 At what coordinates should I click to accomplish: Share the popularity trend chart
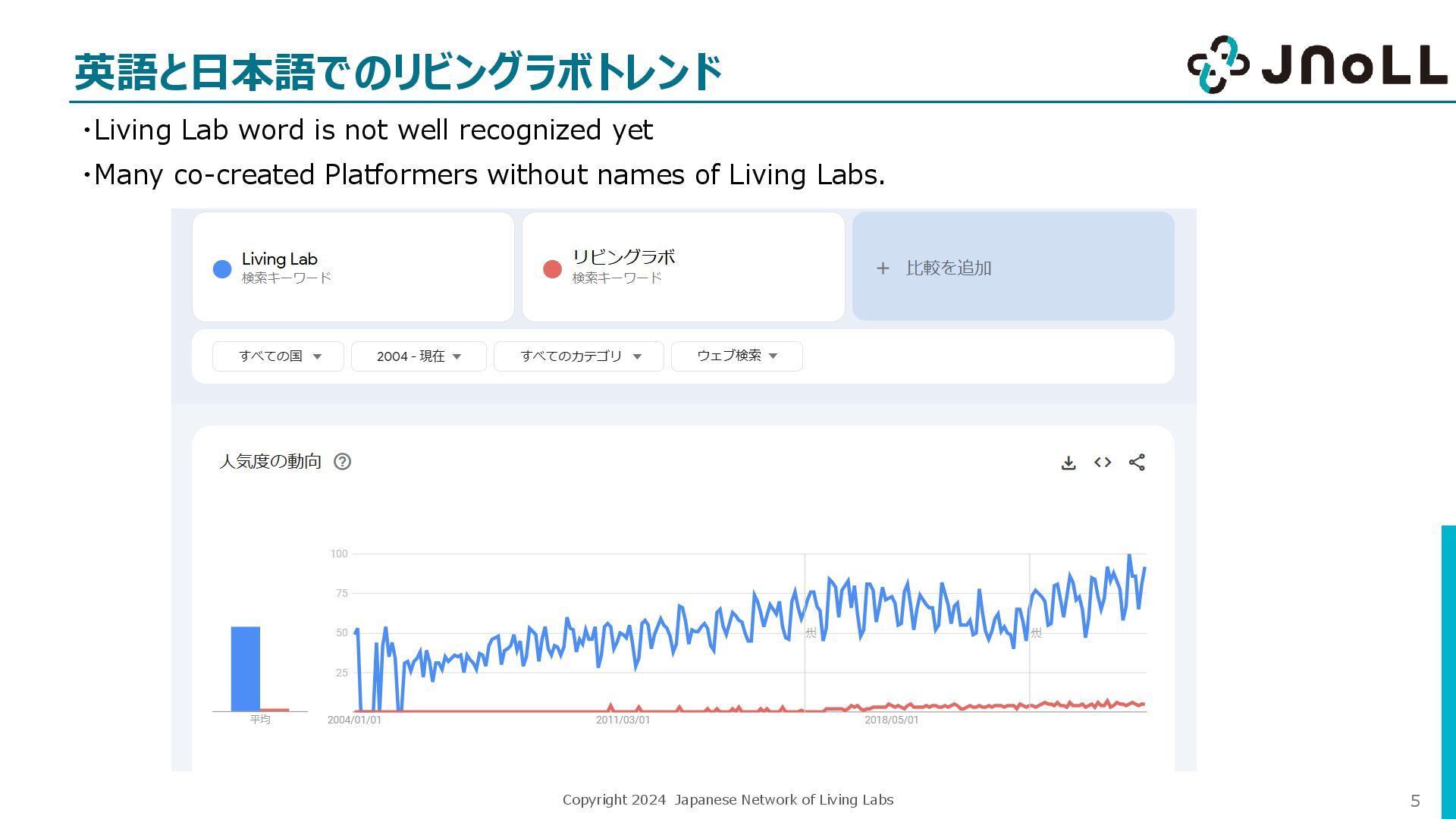tap(1137, 463)
